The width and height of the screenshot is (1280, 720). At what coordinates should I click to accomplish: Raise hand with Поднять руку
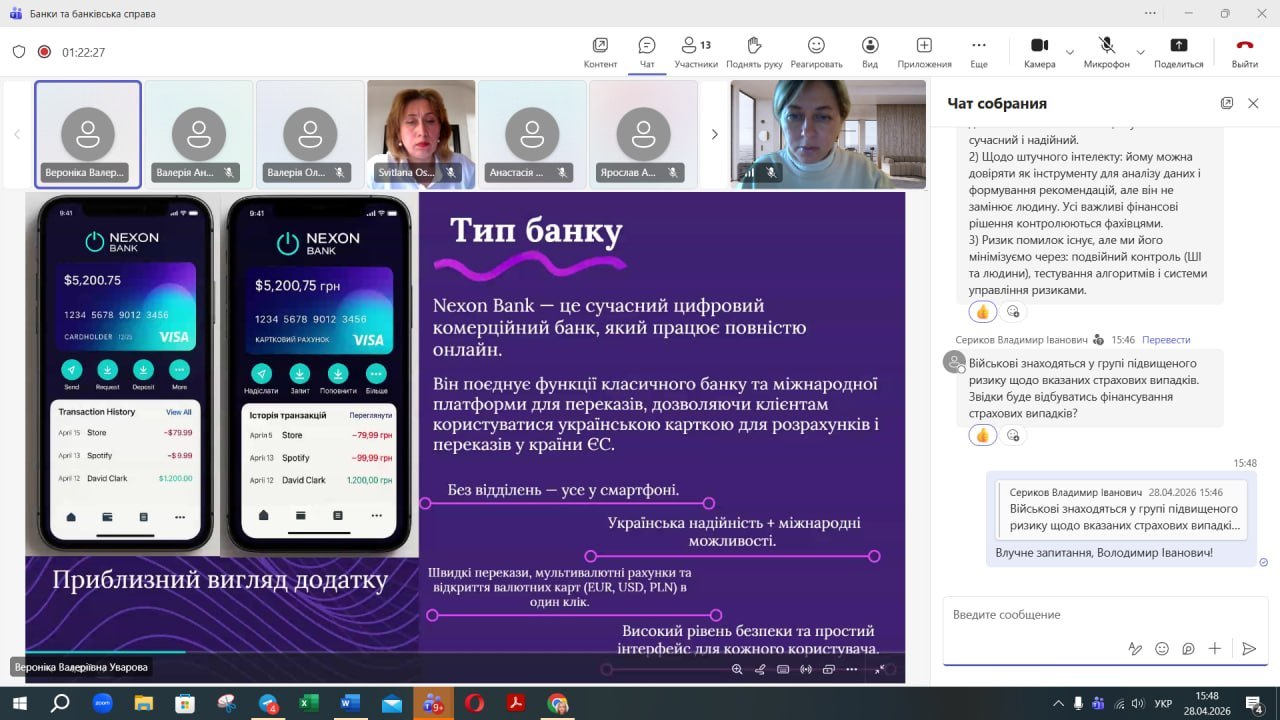754,52
